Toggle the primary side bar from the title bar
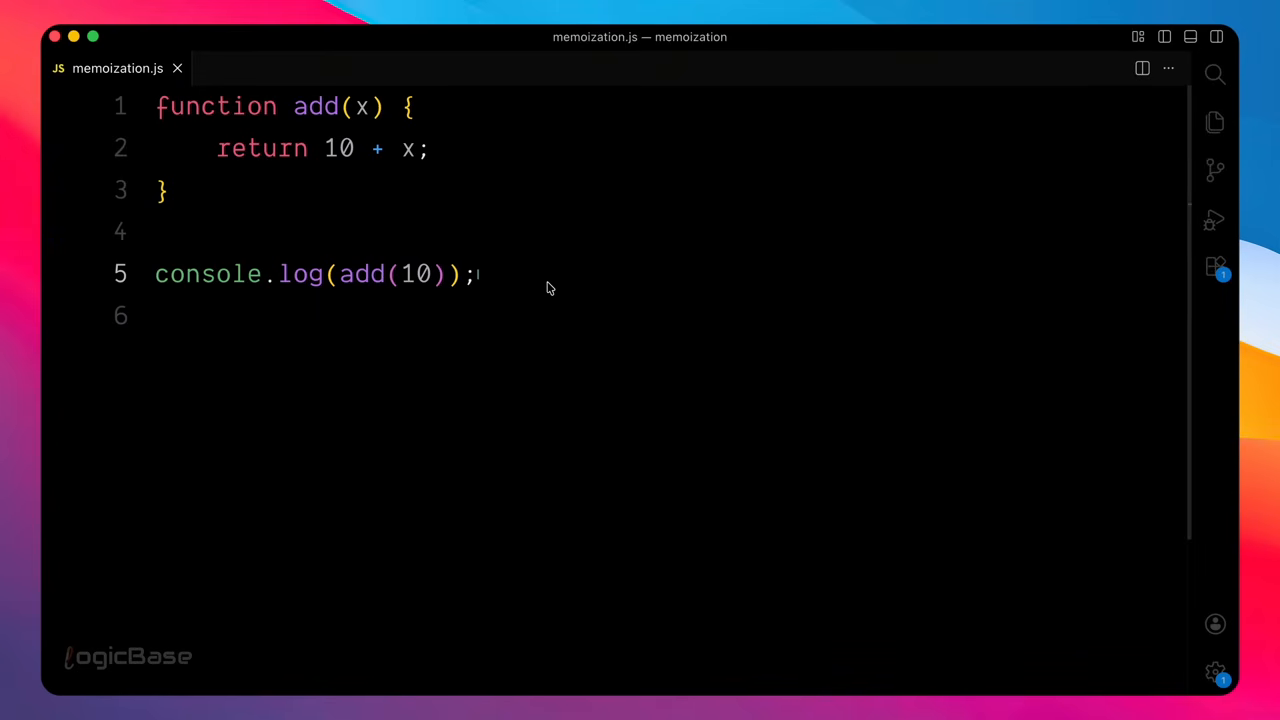The image size is (1280, 720). coord(1164,37)
